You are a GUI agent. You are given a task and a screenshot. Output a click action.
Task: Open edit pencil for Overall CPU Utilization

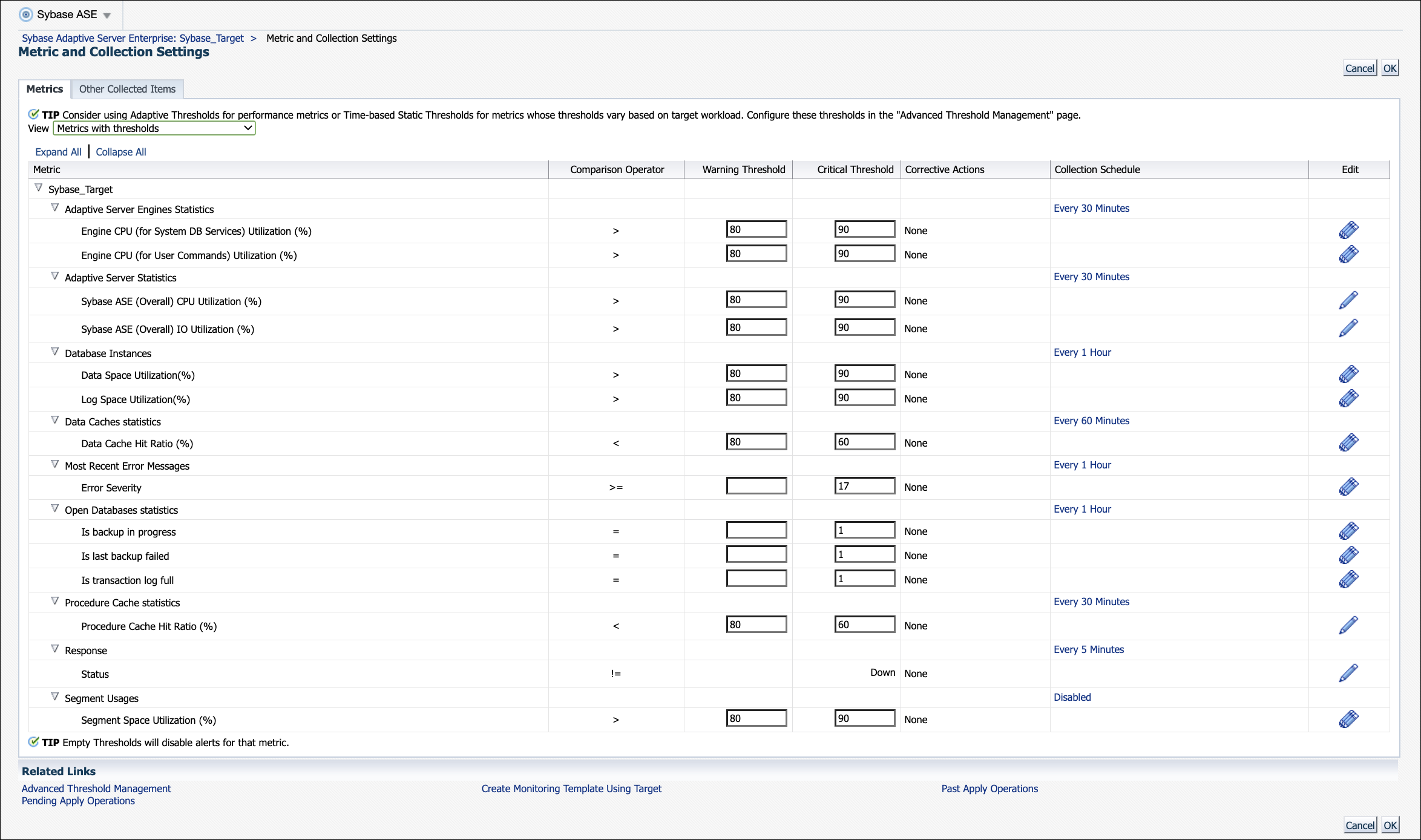point(1348,300)
